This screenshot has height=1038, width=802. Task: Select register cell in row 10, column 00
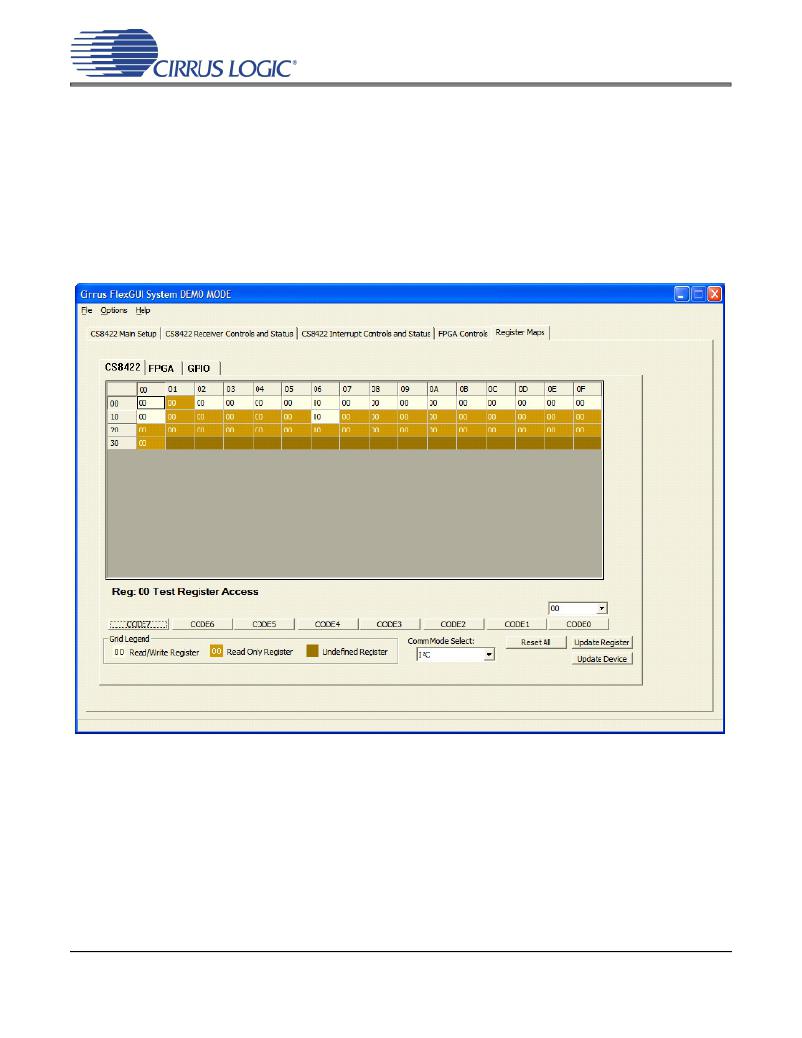click(151, 417)
